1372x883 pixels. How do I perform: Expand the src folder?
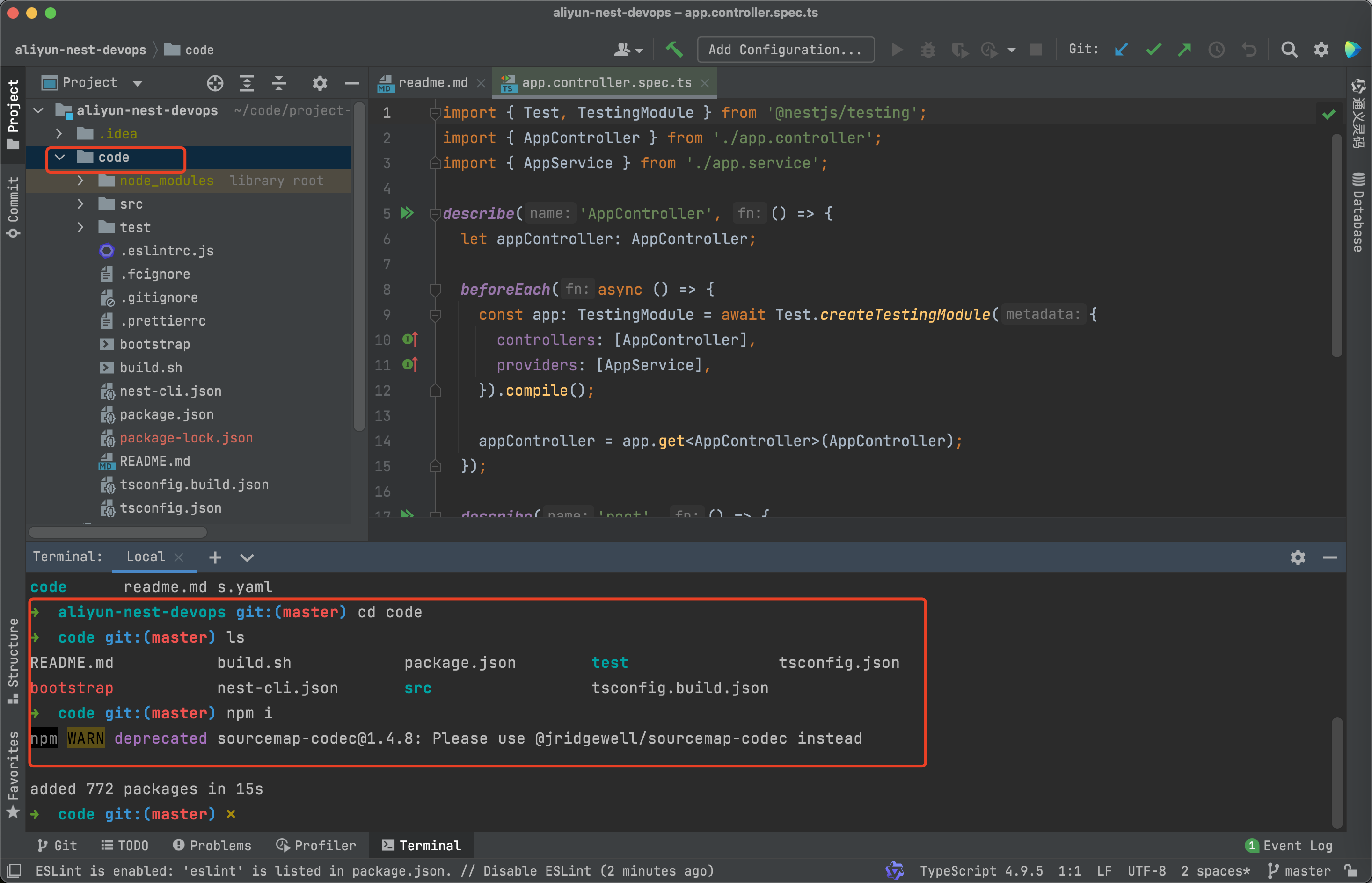click(x=80, y=204)
